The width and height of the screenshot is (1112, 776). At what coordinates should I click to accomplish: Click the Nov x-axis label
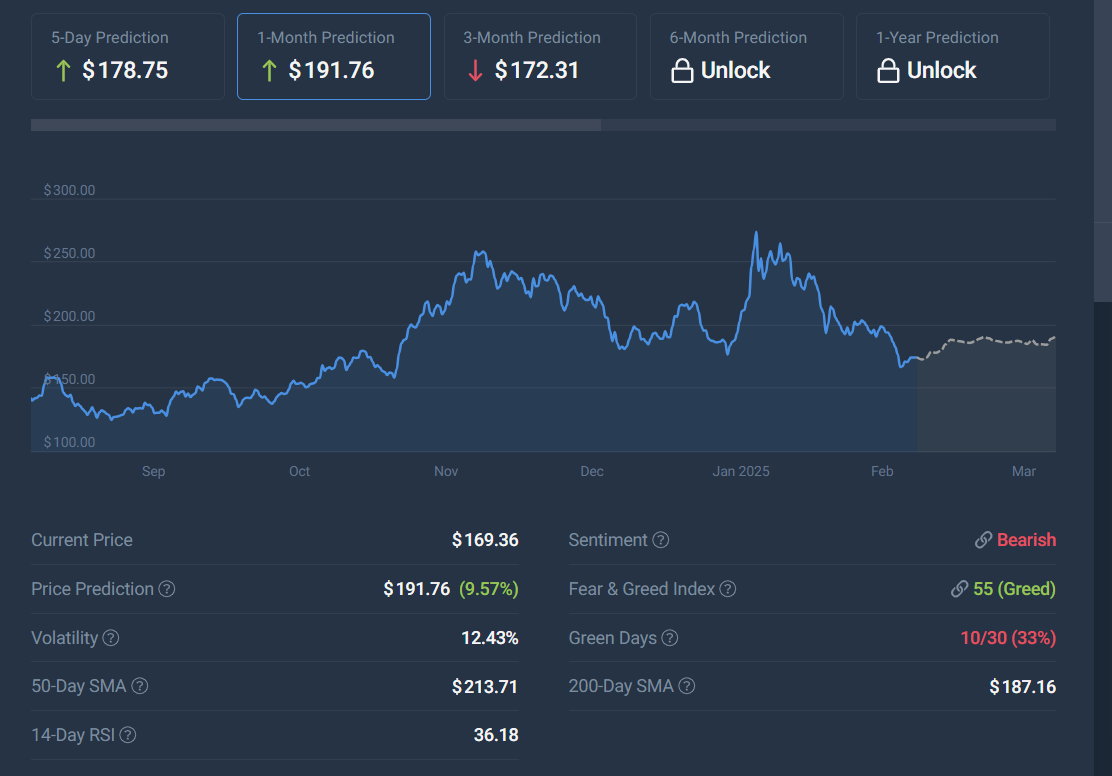446,471
